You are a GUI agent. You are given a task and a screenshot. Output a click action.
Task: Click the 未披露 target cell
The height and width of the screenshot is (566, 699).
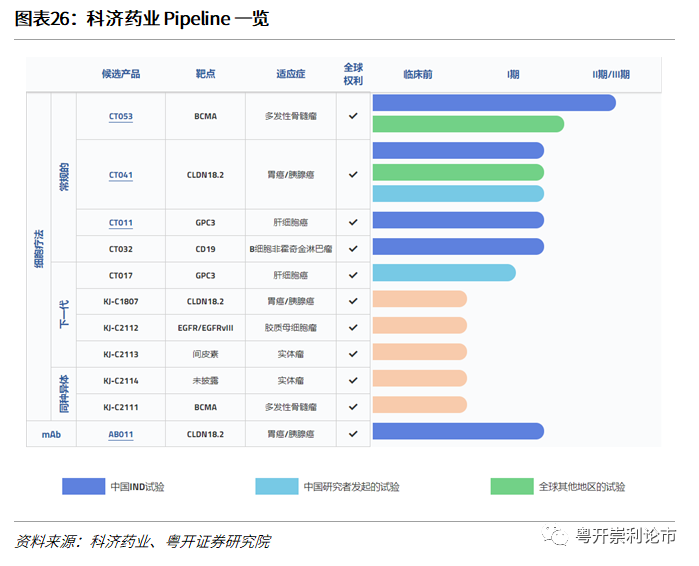[206, 381]
